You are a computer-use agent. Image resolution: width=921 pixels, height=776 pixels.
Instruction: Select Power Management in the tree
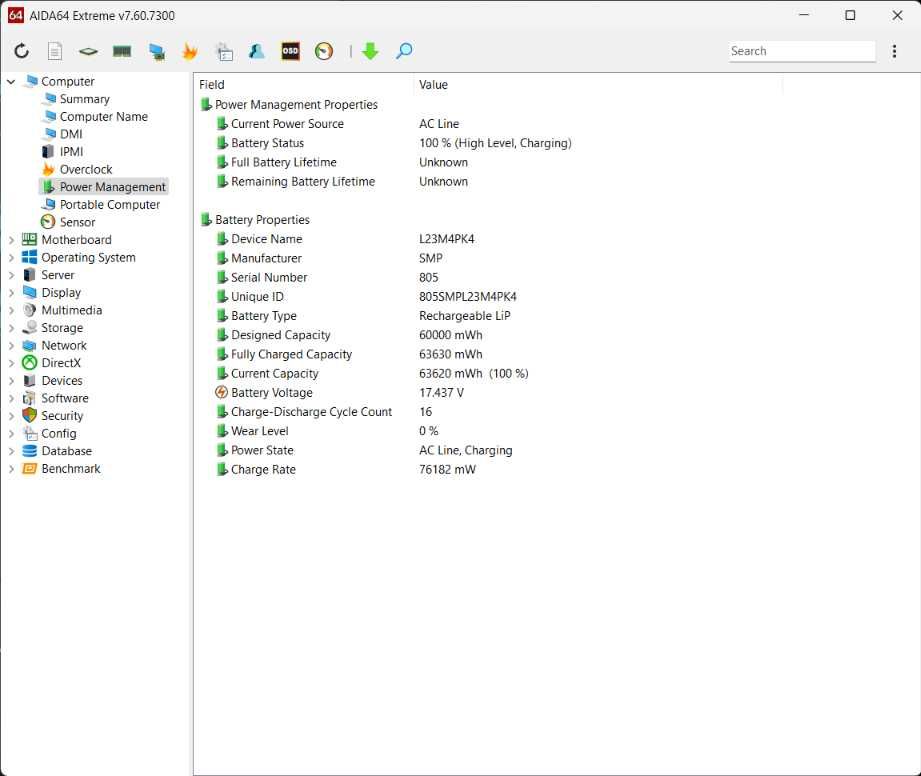point(104,187)
